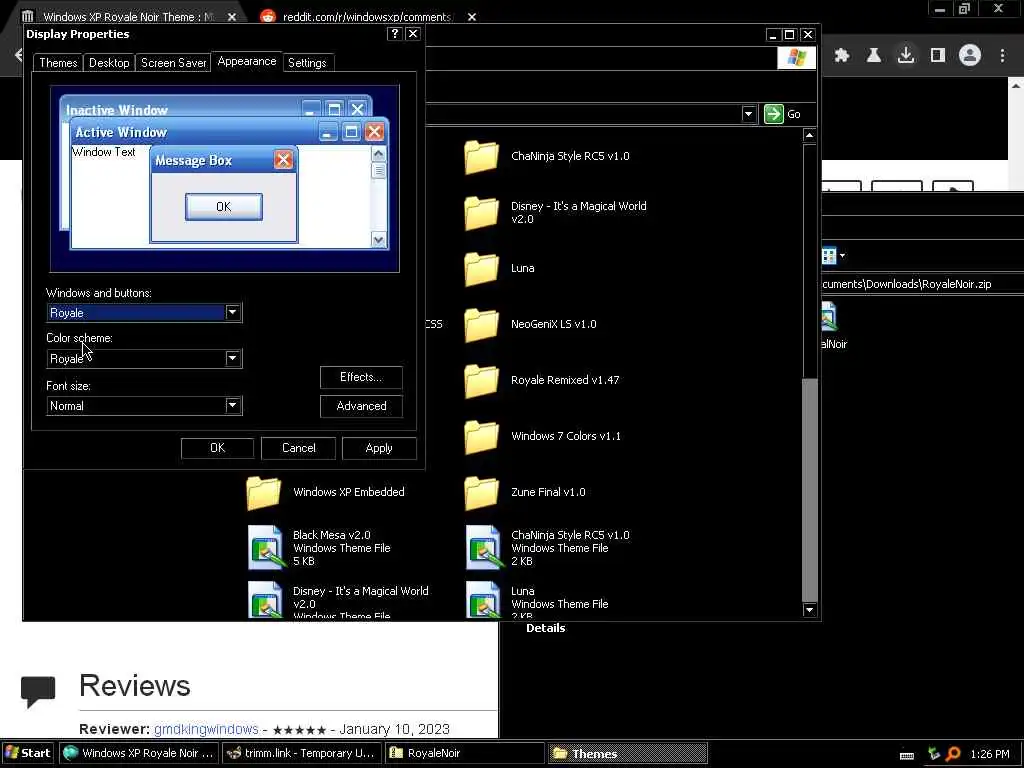Select the ChaNinja Style RC5 theme file icon

pos(483,547)
